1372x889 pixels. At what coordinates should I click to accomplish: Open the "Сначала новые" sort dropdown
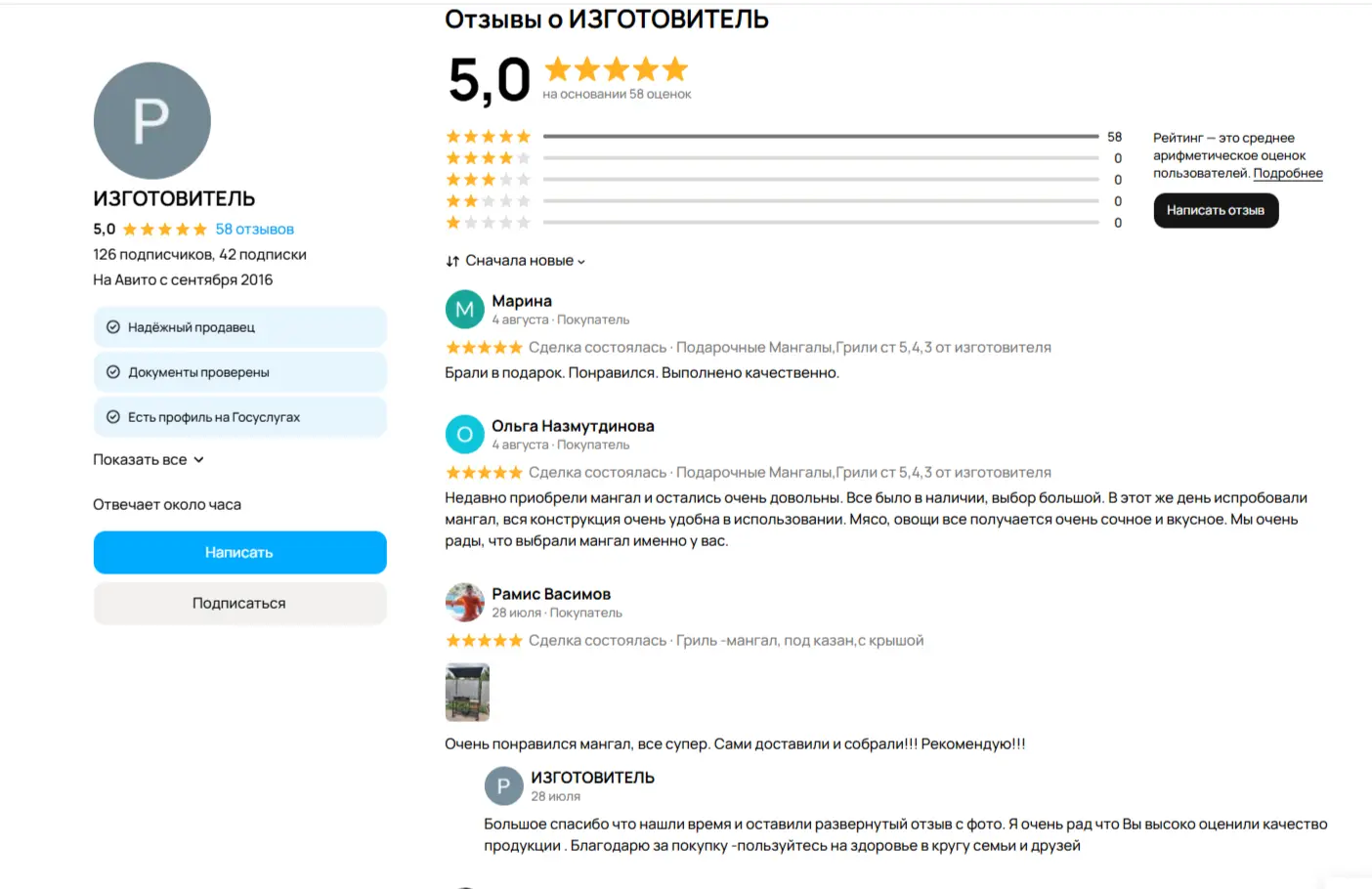click(525, 261)
